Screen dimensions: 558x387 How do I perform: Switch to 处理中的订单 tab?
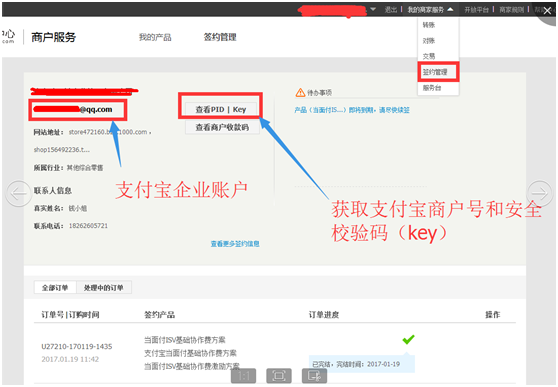point(104,288)
